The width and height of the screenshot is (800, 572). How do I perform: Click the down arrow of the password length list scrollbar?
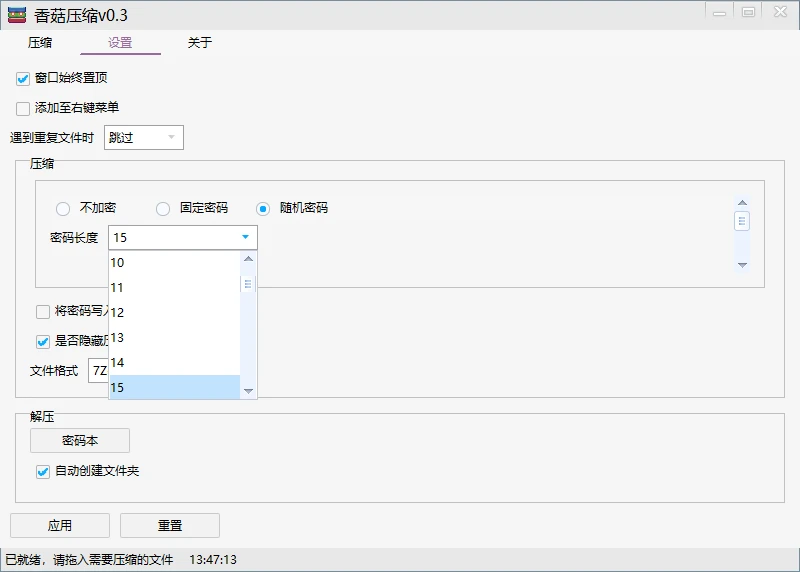248,391
